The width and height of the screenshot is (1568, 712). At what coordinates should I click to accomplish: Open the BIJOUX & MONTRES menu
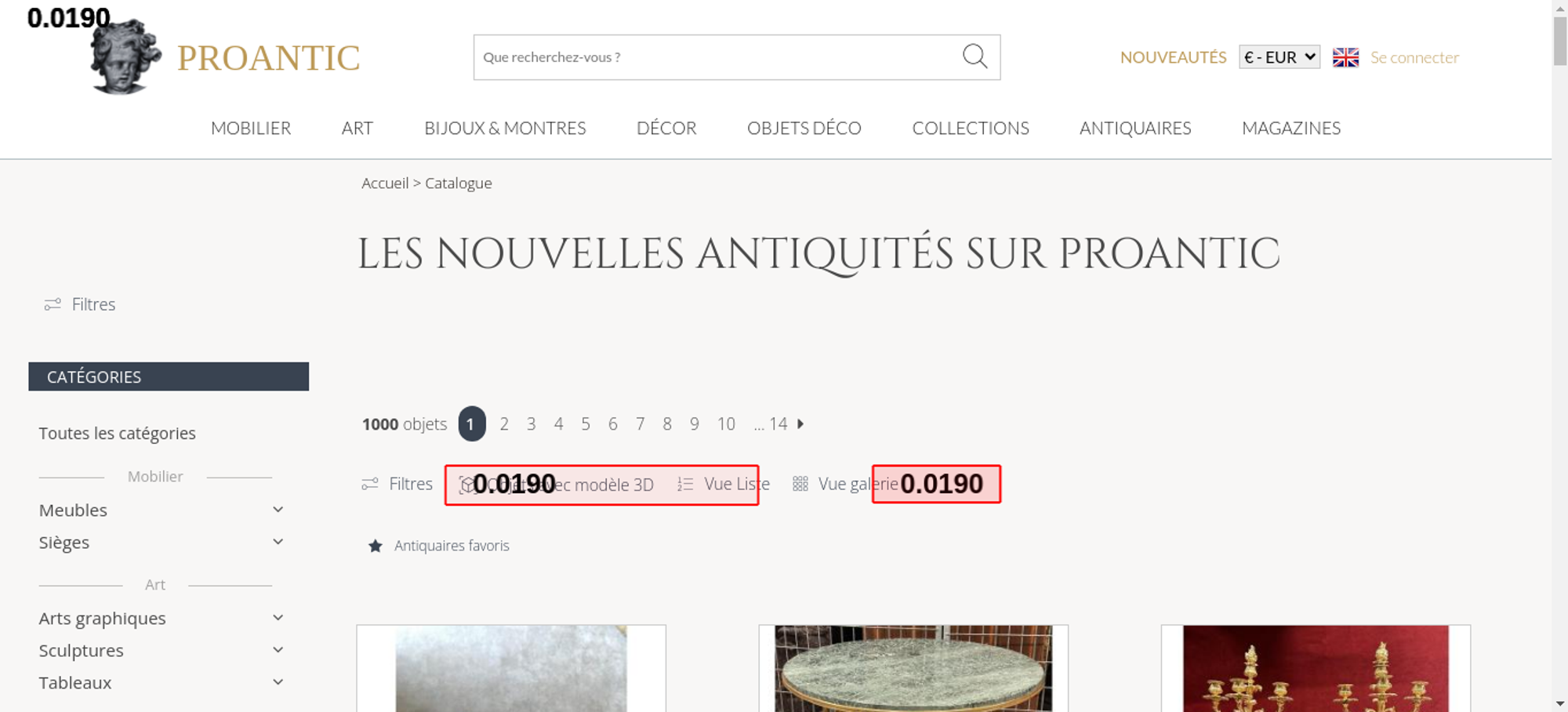(x=505, y=128)
